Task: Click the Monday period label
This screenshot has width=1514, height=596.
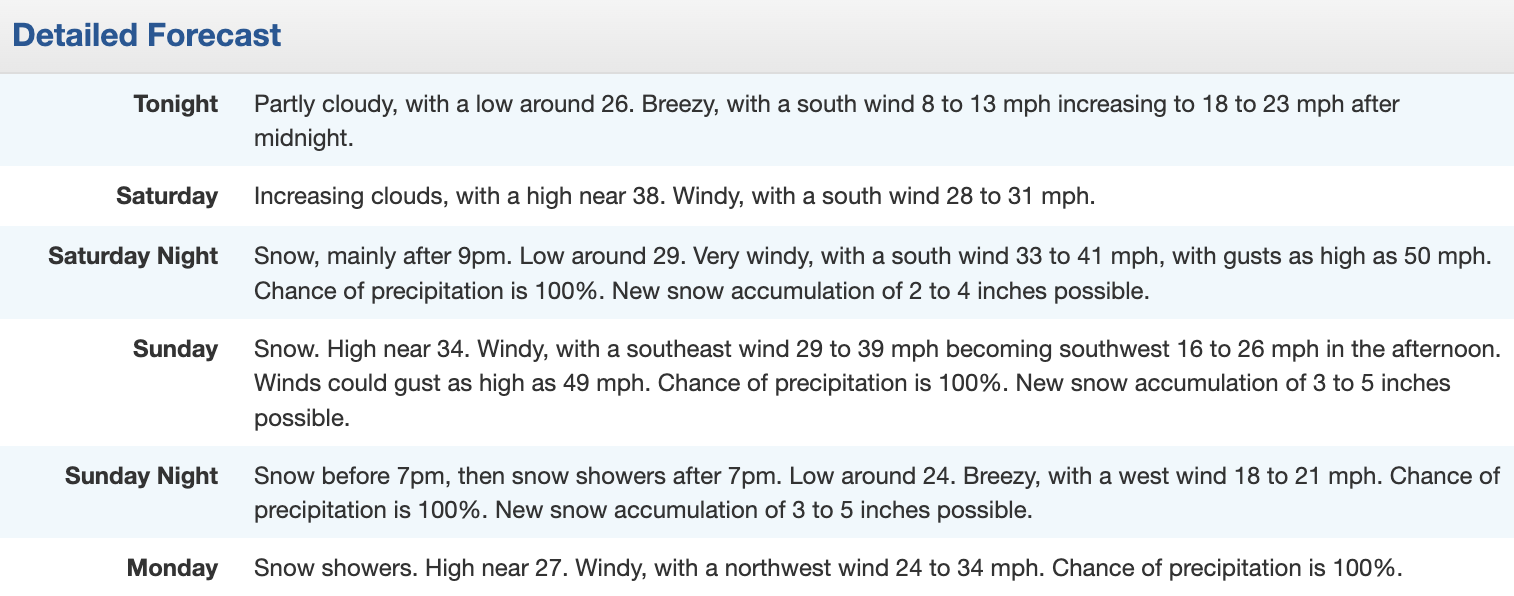Action: point(172,569)
